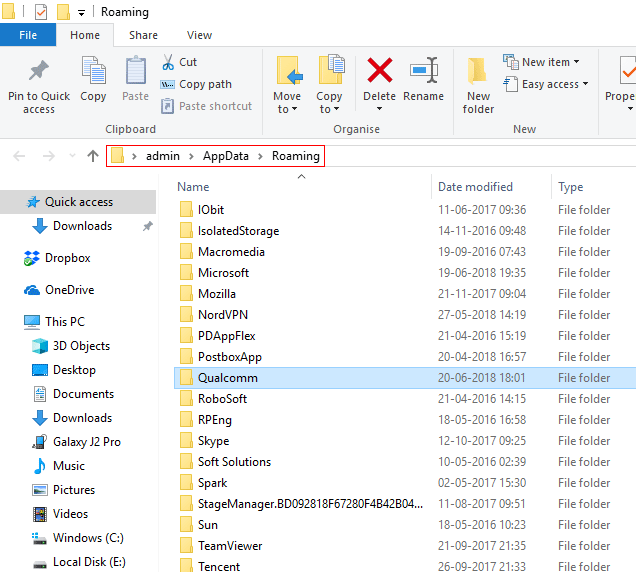This screenshot has width=636, height=572.
Task: Click the Music note icon
Action: click(x=40, y=466)
